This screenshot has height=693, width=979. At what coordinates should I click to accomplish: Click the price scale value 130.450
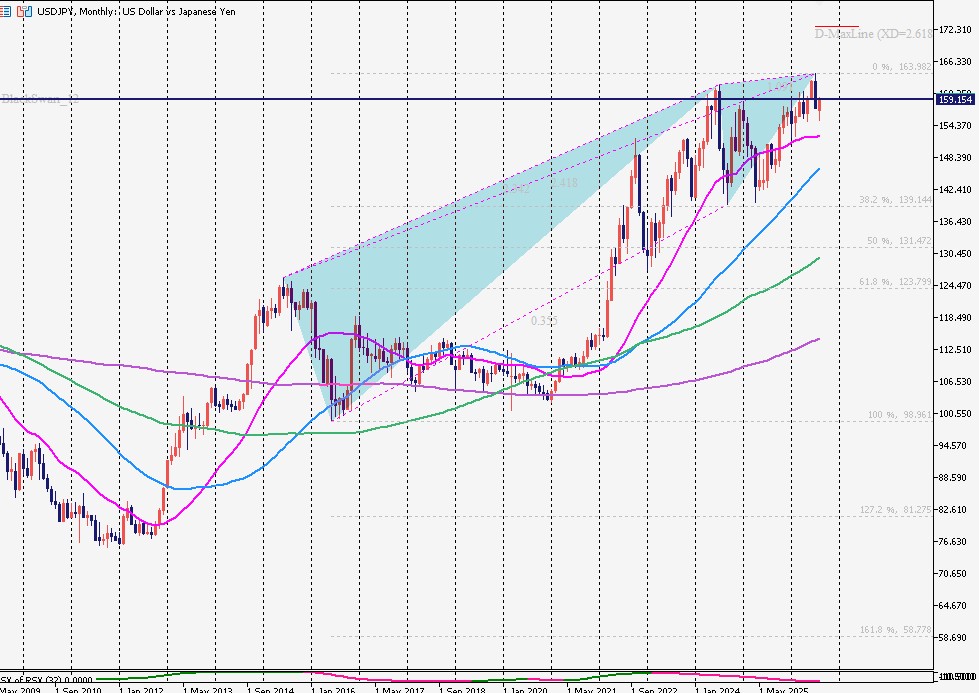tap(956, 253)
